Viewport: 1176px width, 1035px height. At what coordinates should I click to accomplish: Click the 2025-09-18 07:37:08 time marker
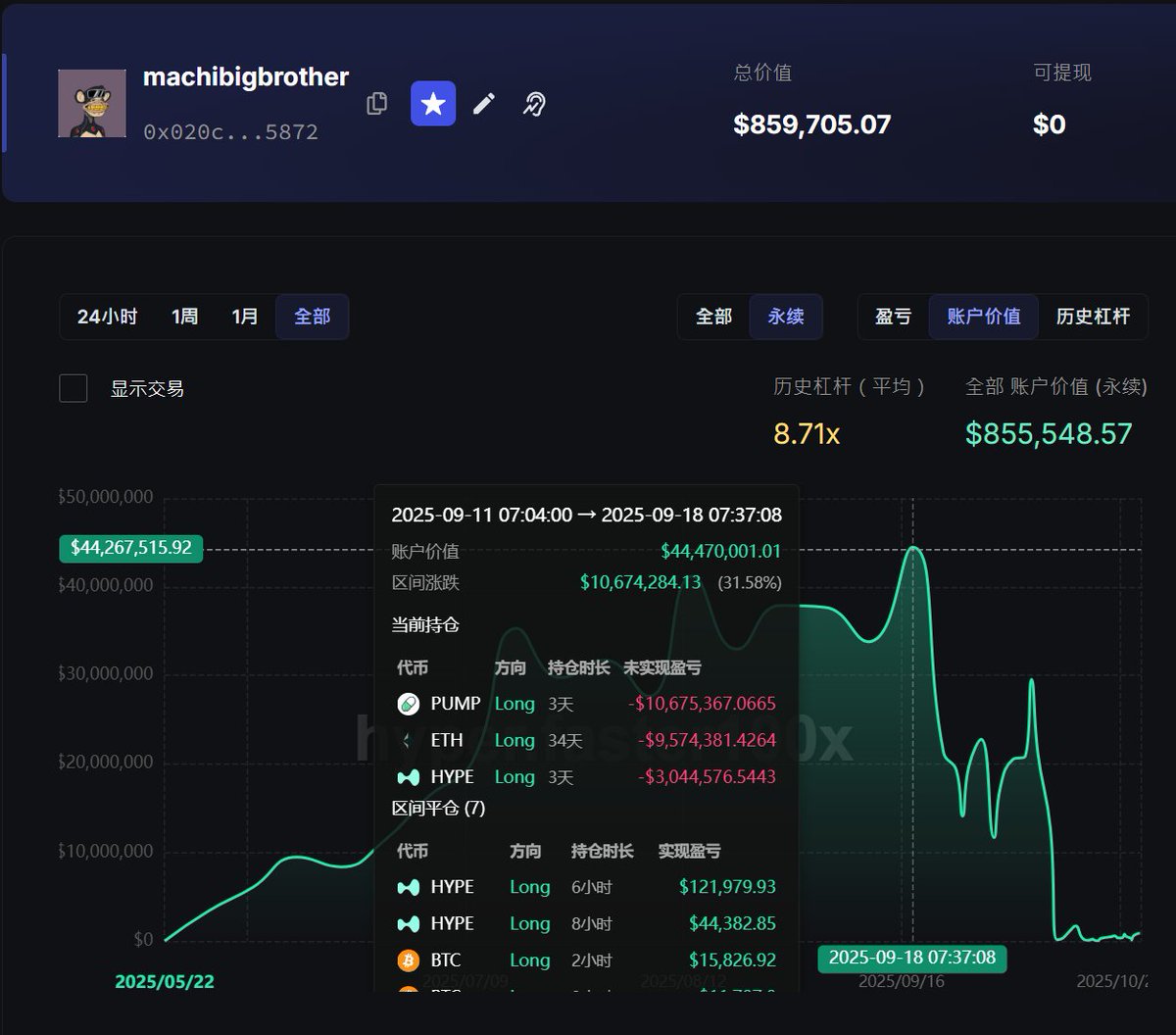[912, 958]
